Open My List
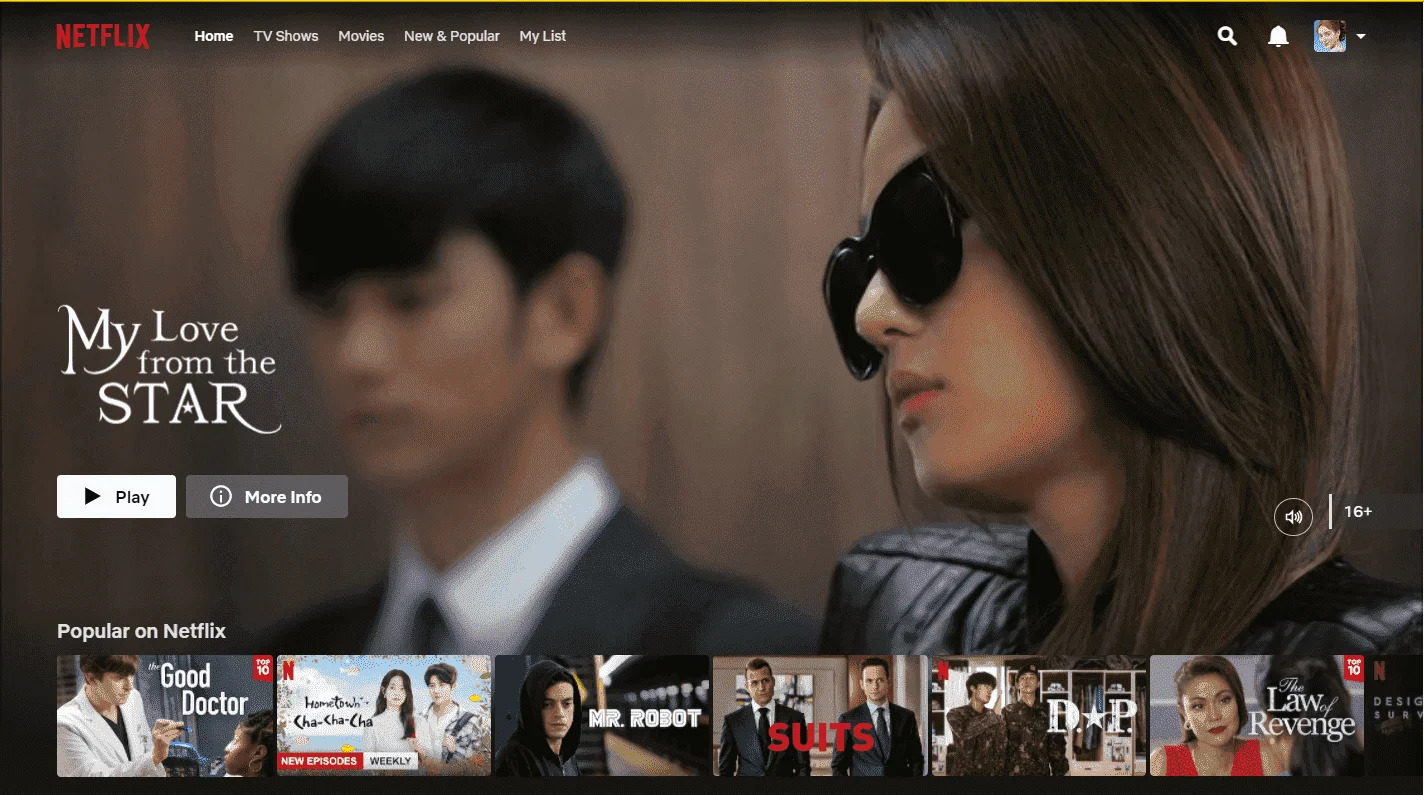 point(543,36)
